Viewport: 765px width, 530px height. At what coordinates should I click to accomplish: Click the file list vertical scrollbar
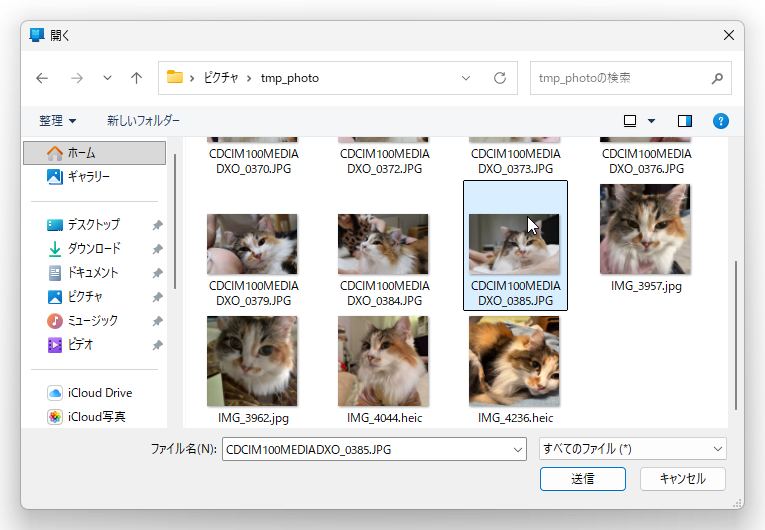click(x=736, y=335)
